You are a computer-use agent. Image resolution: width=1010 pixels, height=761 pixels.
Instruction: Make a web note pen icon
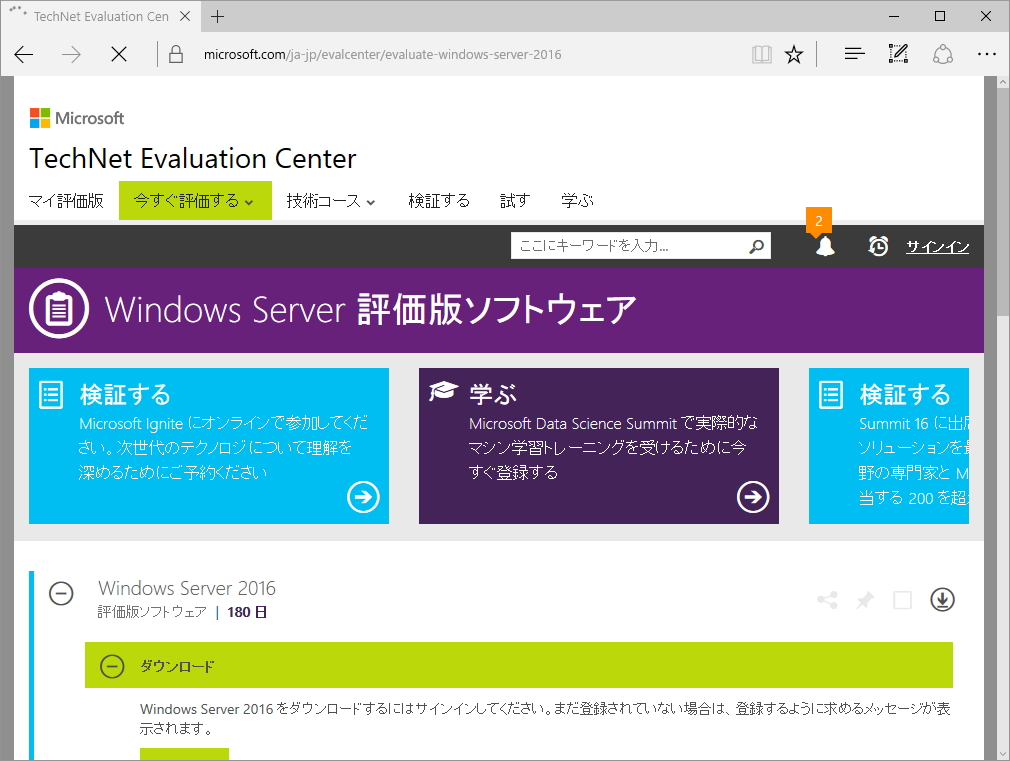[x=898, y=53]
